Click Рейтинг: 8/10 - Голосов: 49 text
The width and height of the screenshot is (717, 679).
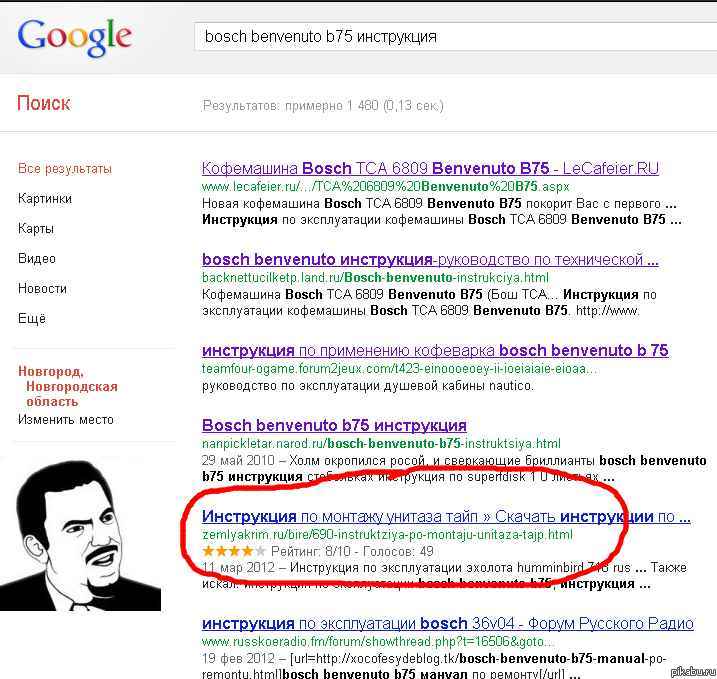click(x=352, y=551)
